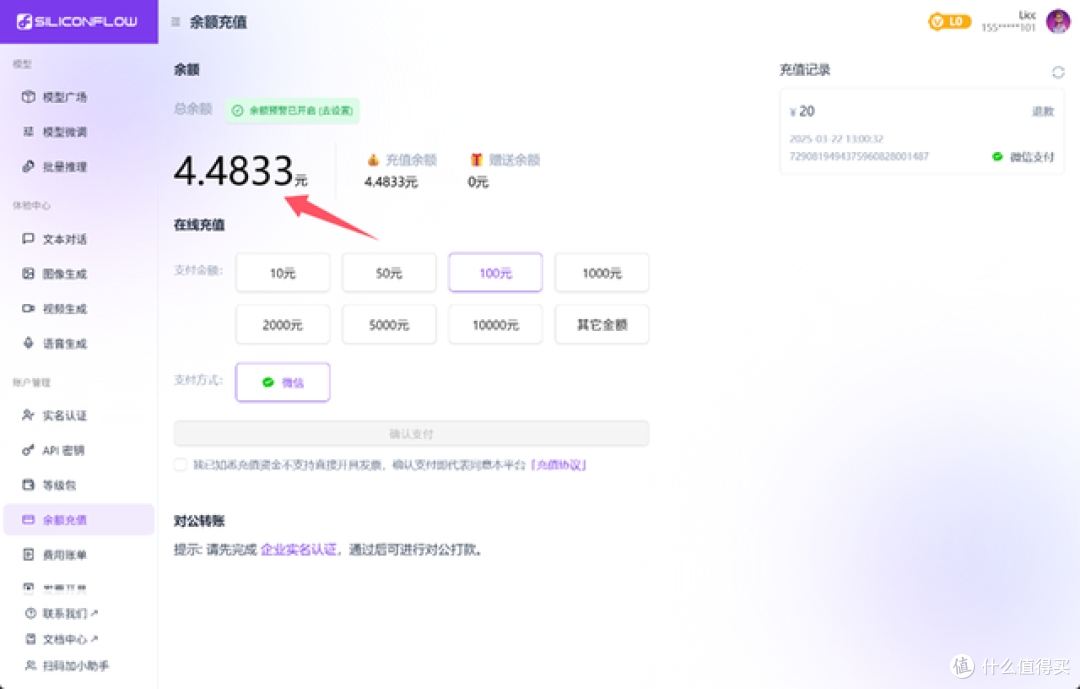Select the 100元 recharge amount
This screenshot has height=689, width=1080.
[x=495, y=273]
